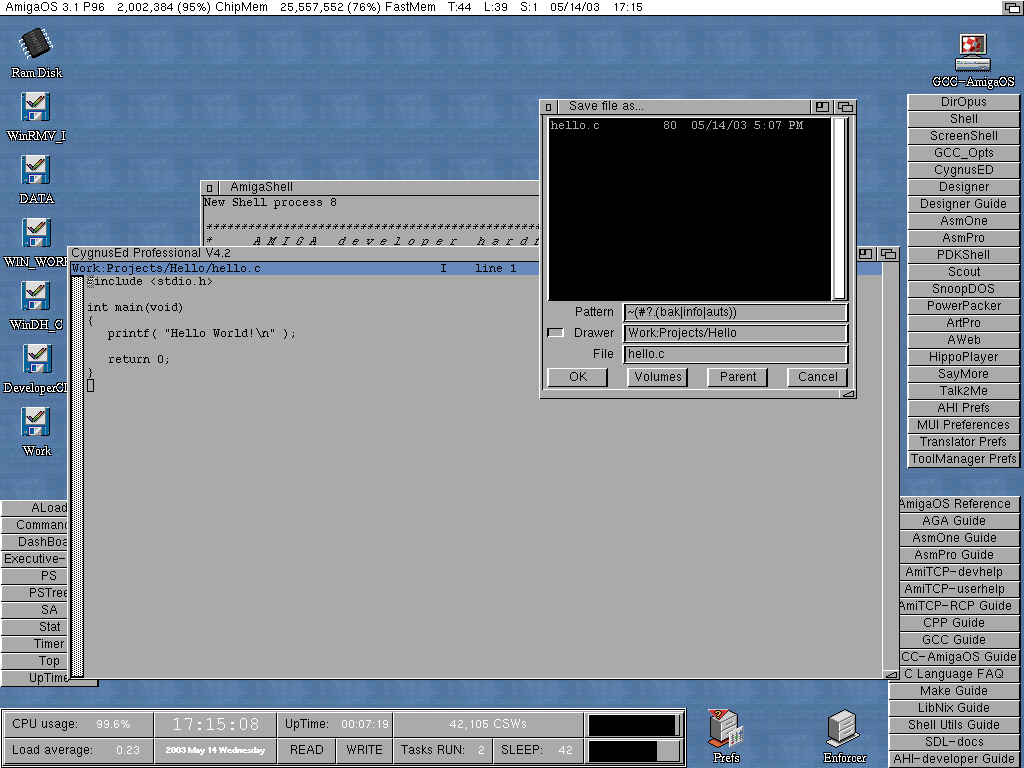
Task: Launch the Enforcer icon
Action: (x=844, y=730)
